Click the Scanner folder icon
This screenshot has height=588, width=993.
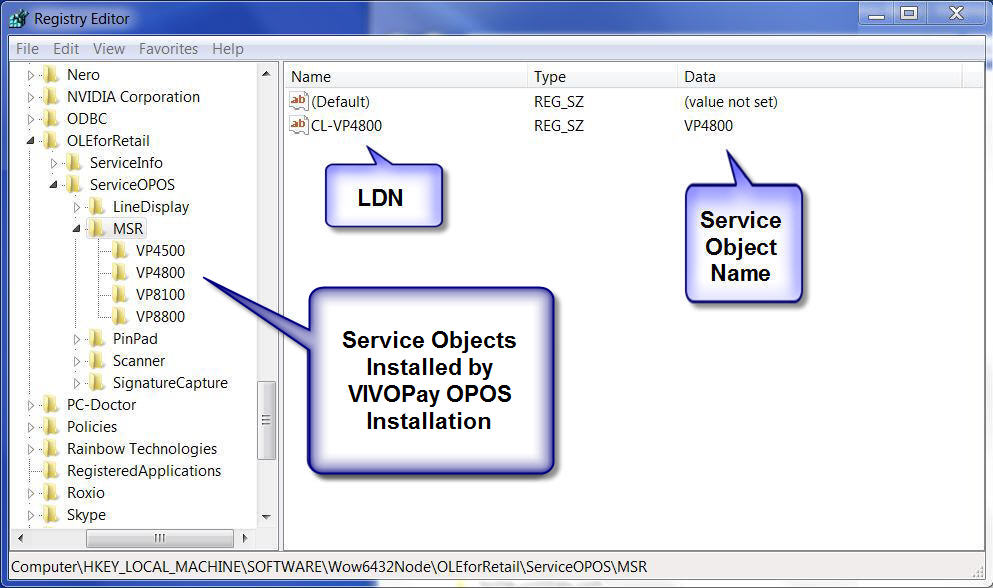[x=97, y=361]
